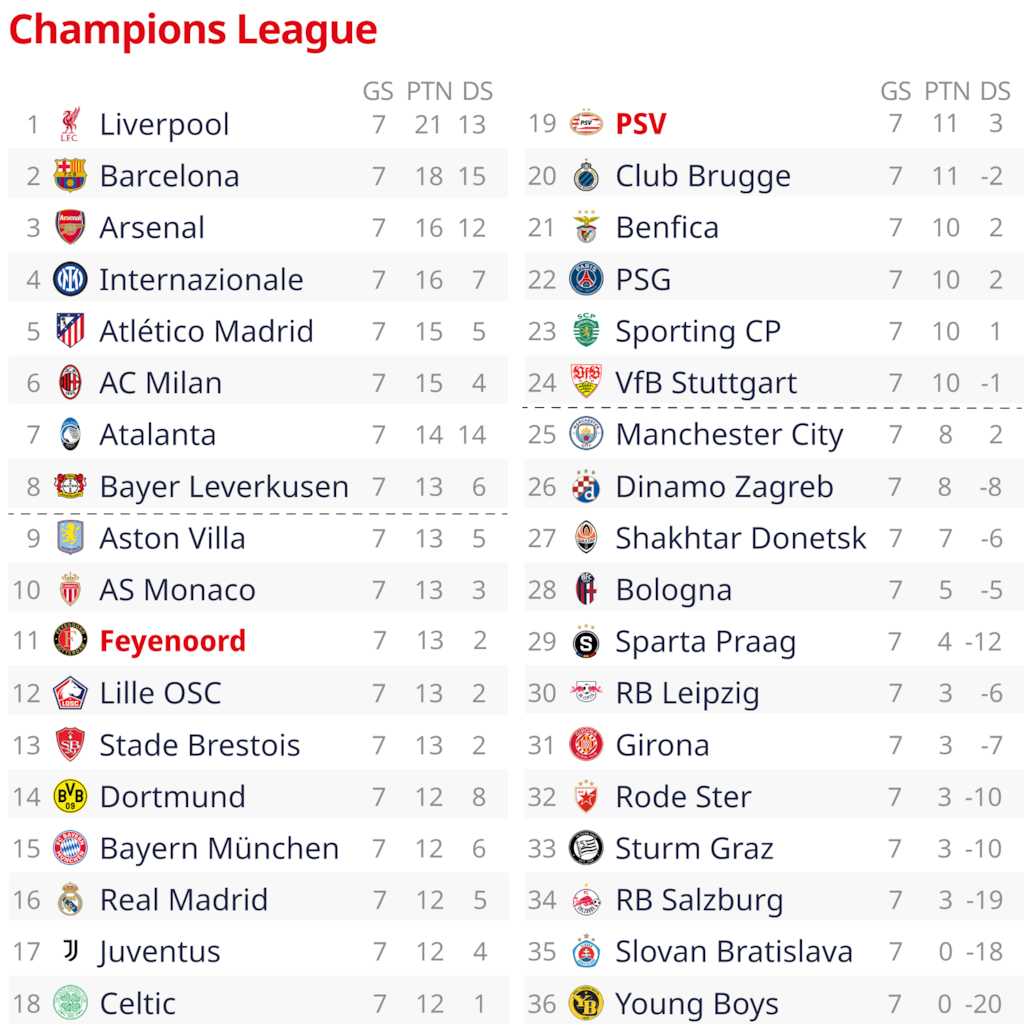Click the Champions League heading
The height and width of the screenshot is (1024, 1024).
(193, 30)
